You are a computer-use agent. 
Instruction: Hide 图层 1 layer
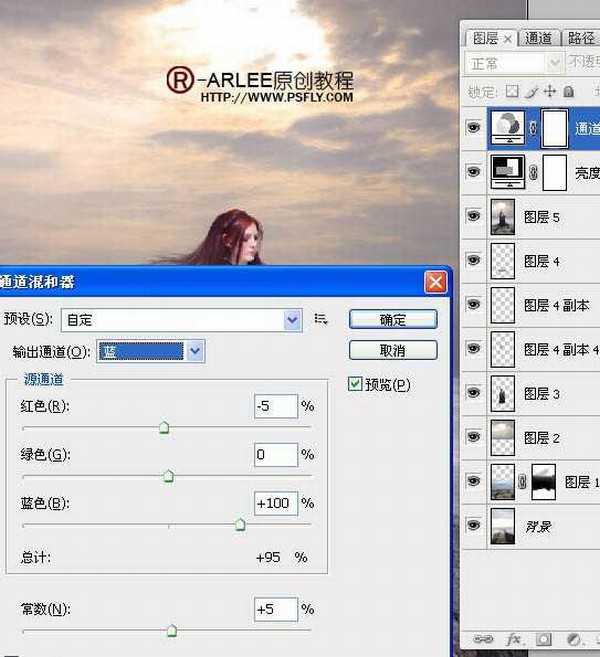(x=473, y=481)
